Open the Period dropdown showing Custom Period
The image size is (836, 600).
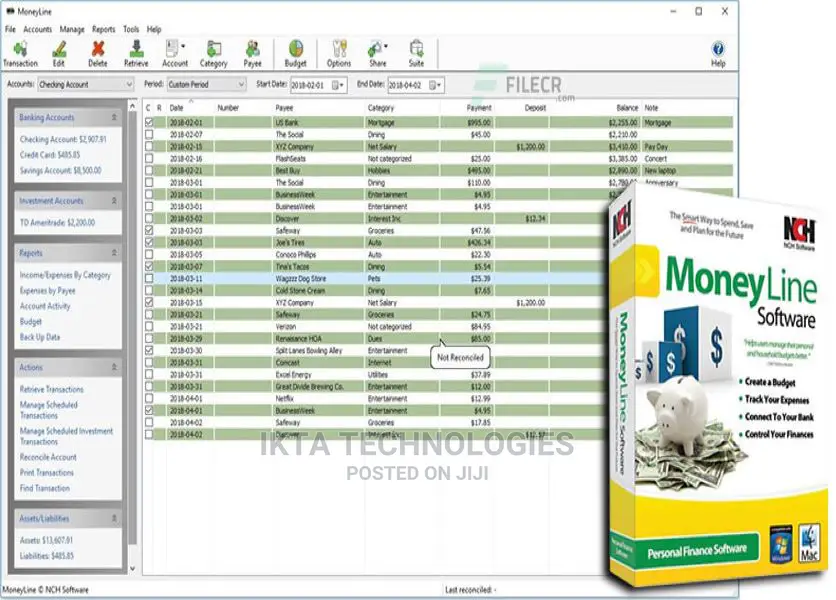click(206, 84)
